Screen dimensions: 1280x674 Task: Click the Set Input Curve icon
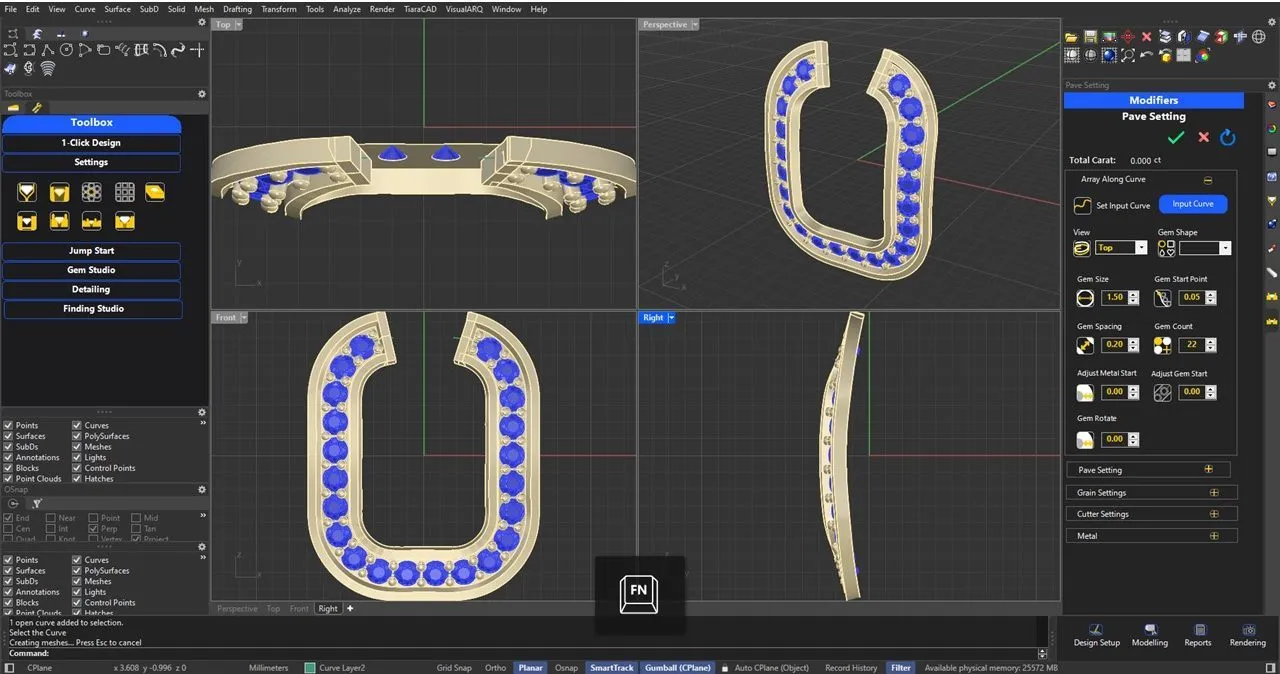pyautogui.click(x=1082, y=205)
